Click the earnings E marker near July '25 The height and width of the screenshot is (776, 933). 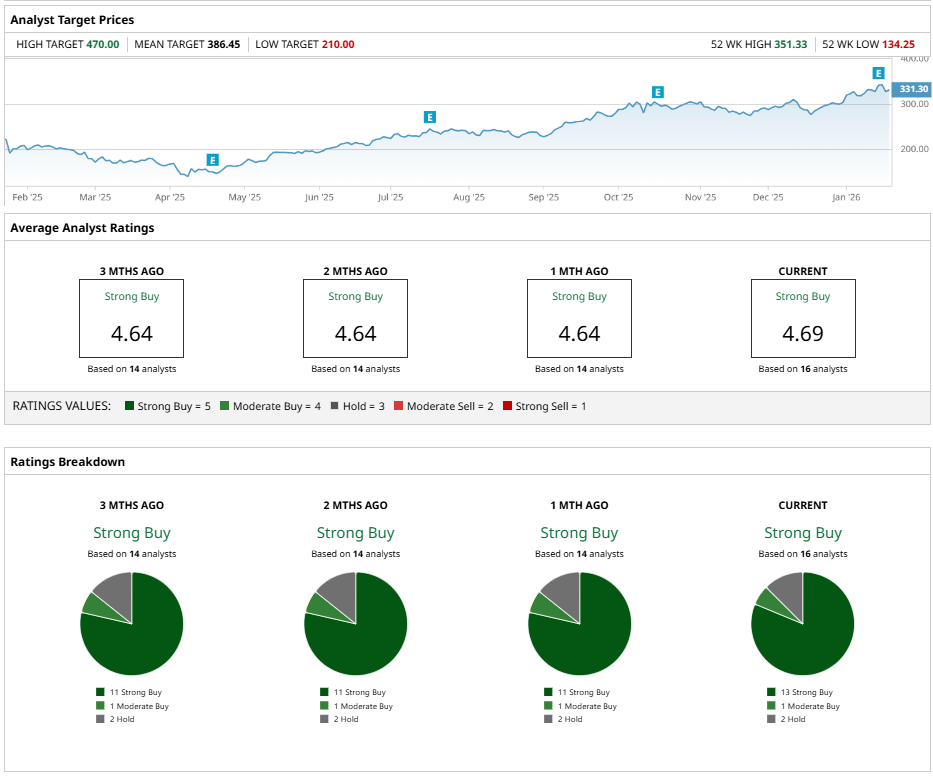tap(430, 117)
